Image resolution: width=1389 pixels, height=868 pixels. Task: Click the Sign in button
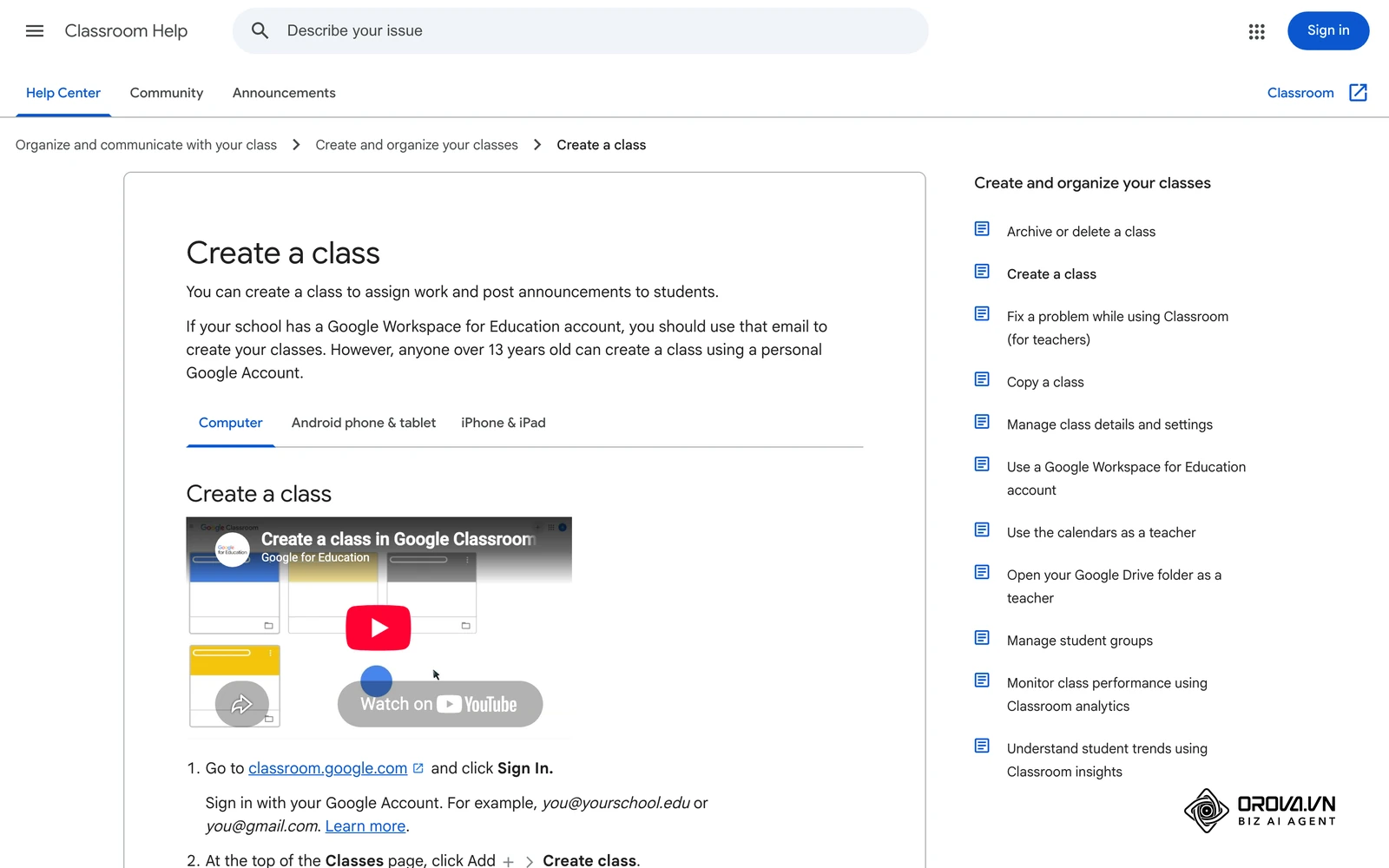(x=1328, y=30)
